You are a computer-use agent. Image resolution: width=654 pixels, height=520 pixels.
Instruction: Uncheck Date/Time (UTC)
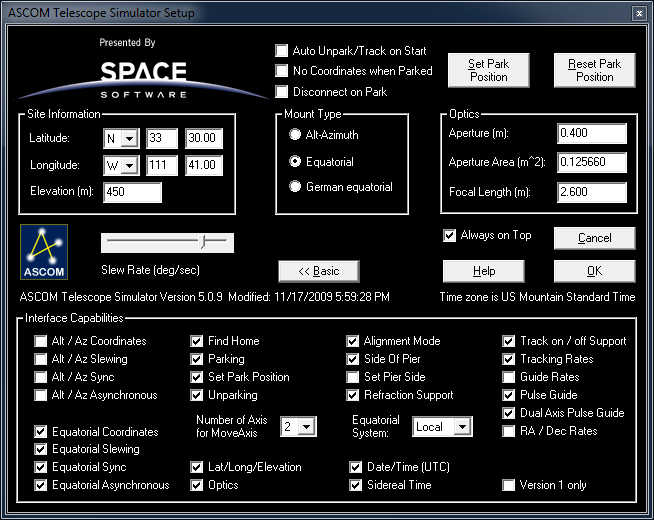click(x=355, y=467)
